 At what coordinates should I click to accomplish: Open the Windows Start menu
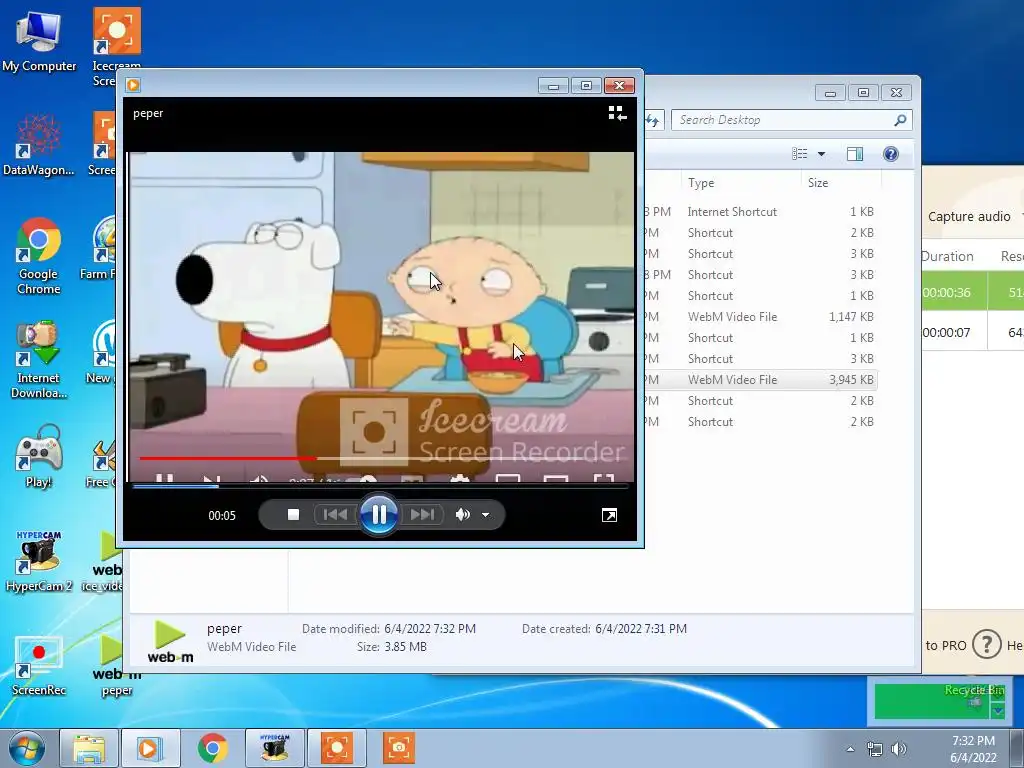(26, 748)
